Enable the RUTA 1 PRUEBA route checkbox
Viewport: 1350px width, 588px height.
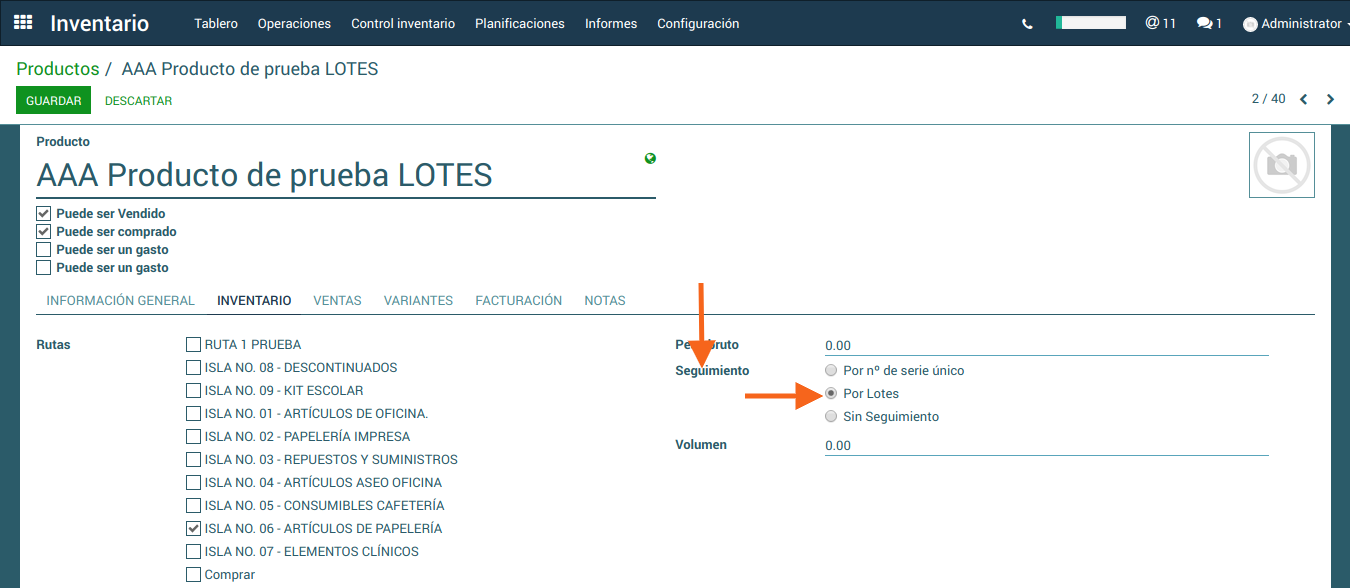193,345
